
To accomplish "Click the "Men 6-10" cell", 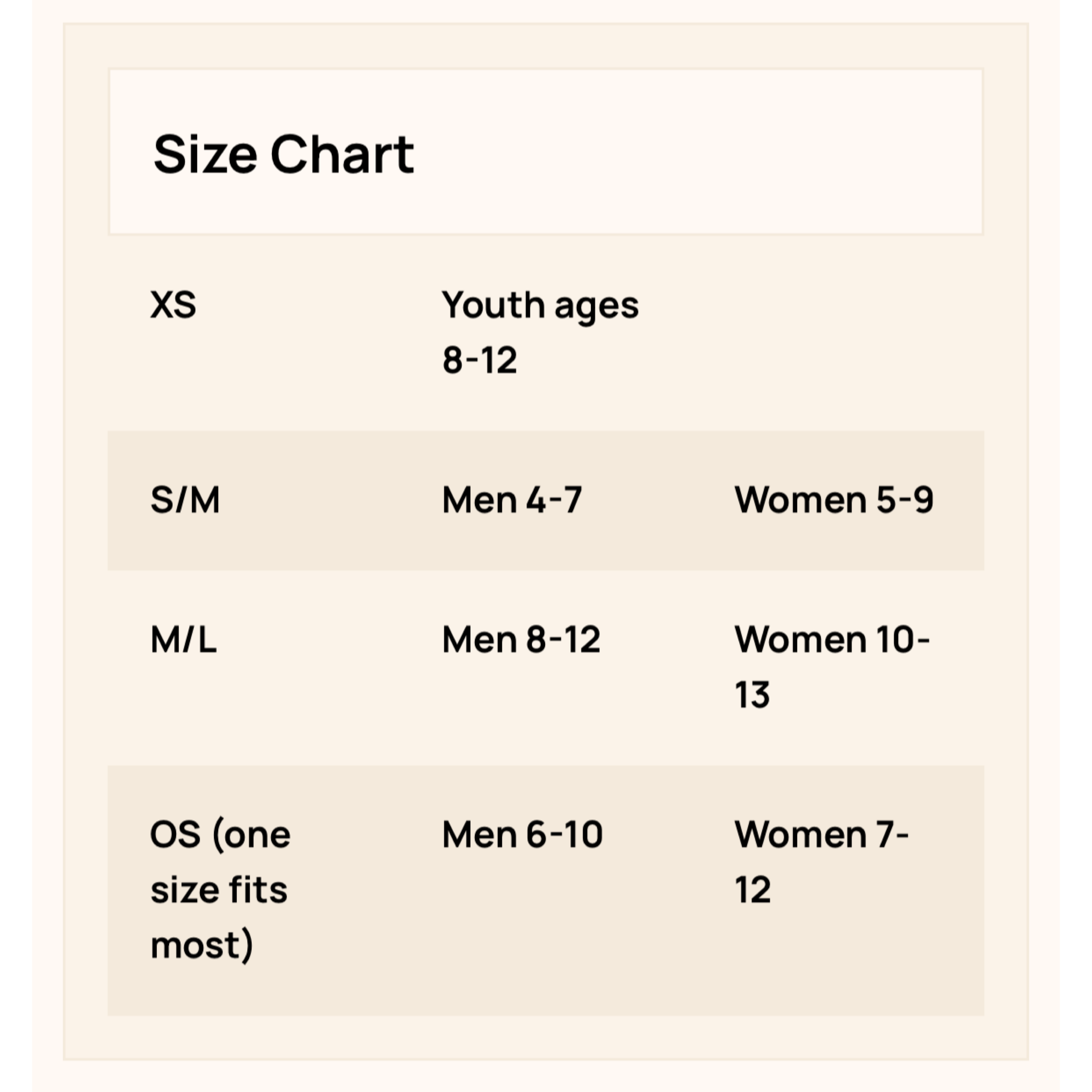I will pos(522,835).
